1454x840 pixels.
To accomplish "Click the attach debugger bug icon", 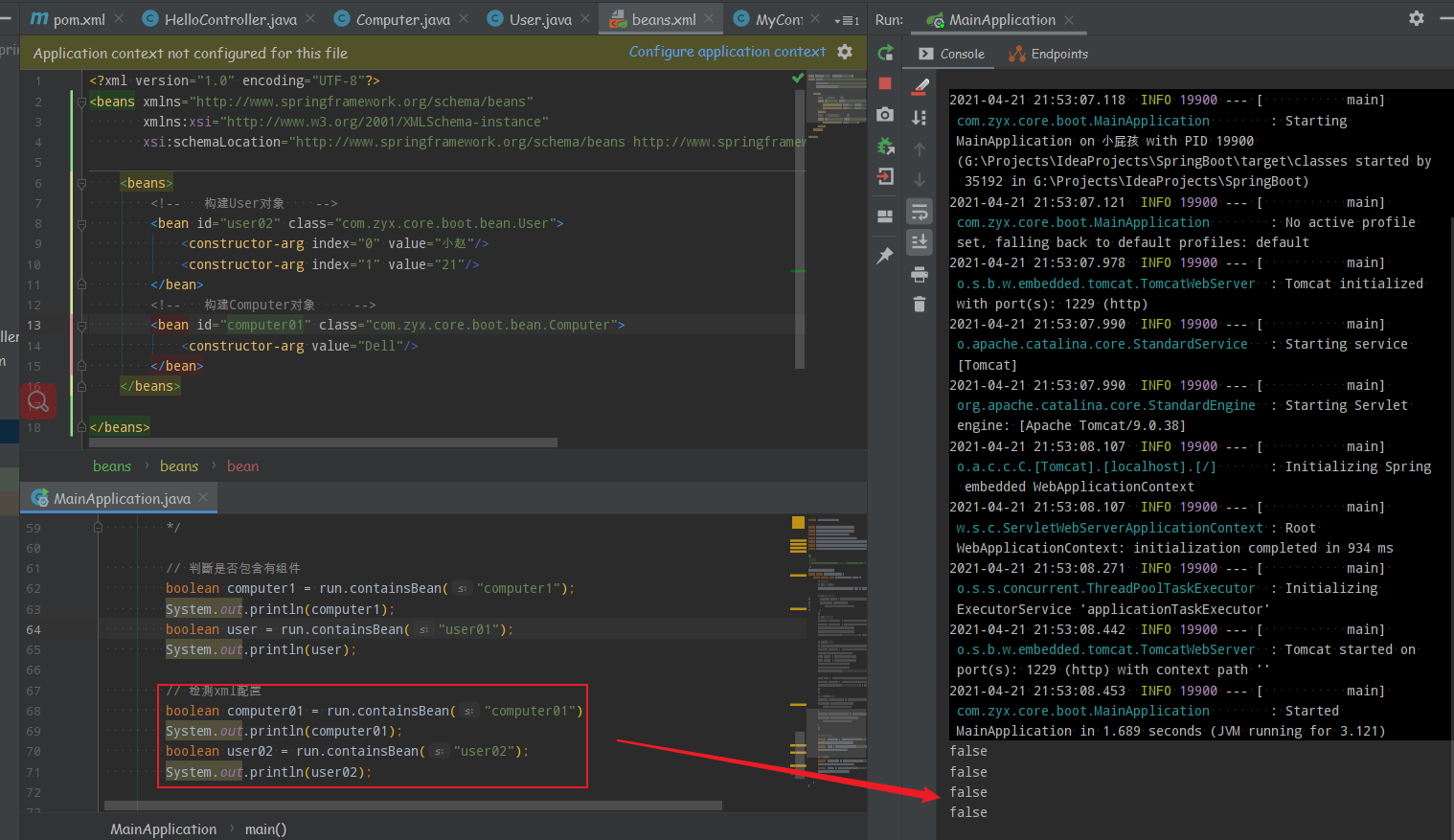I will point(885,147).
